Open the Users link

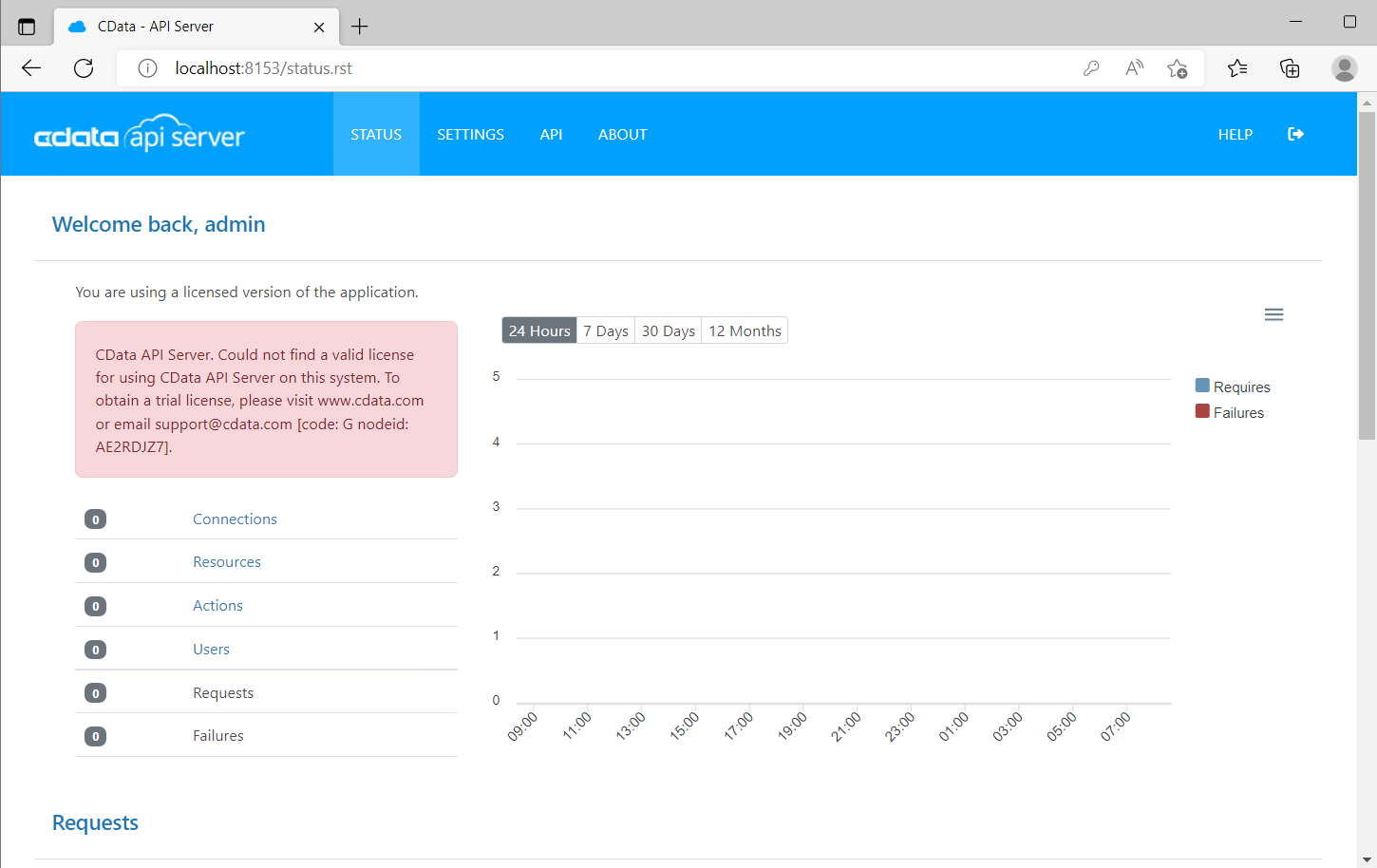[x=211, y=649]
